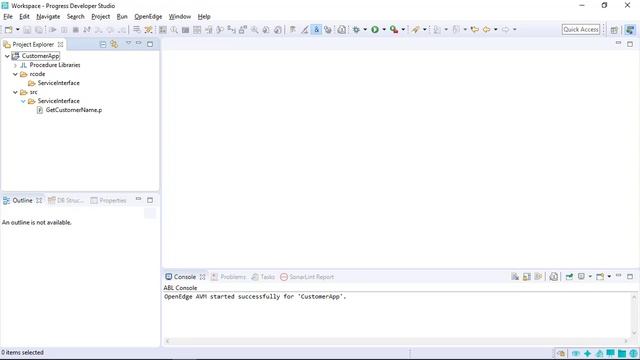Screen dimensions: 640x360
Task: Open the New wizard icon in toolbar
Action: [8, 30]
